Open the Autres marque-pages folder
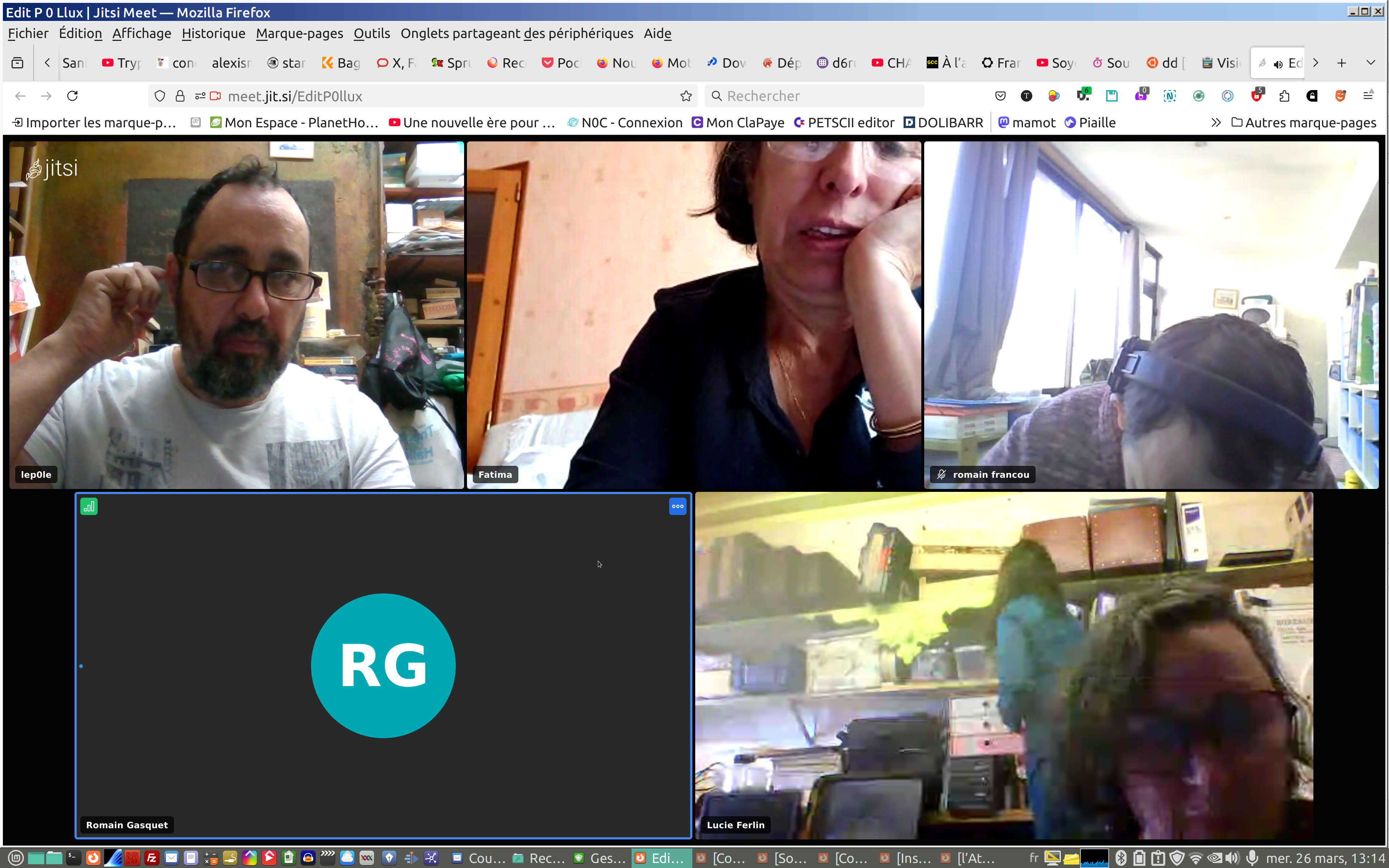The image size is (1389, 868). 1304,122
